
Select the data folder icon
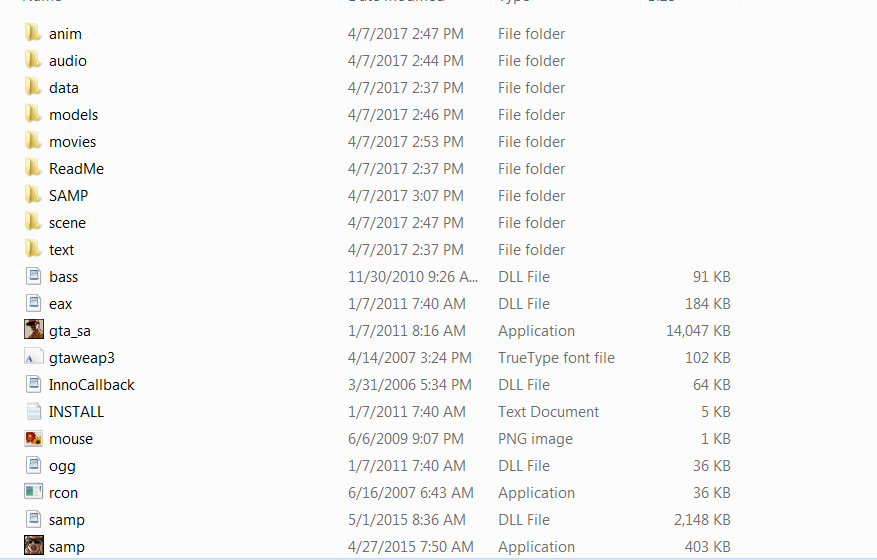(33, 87)
